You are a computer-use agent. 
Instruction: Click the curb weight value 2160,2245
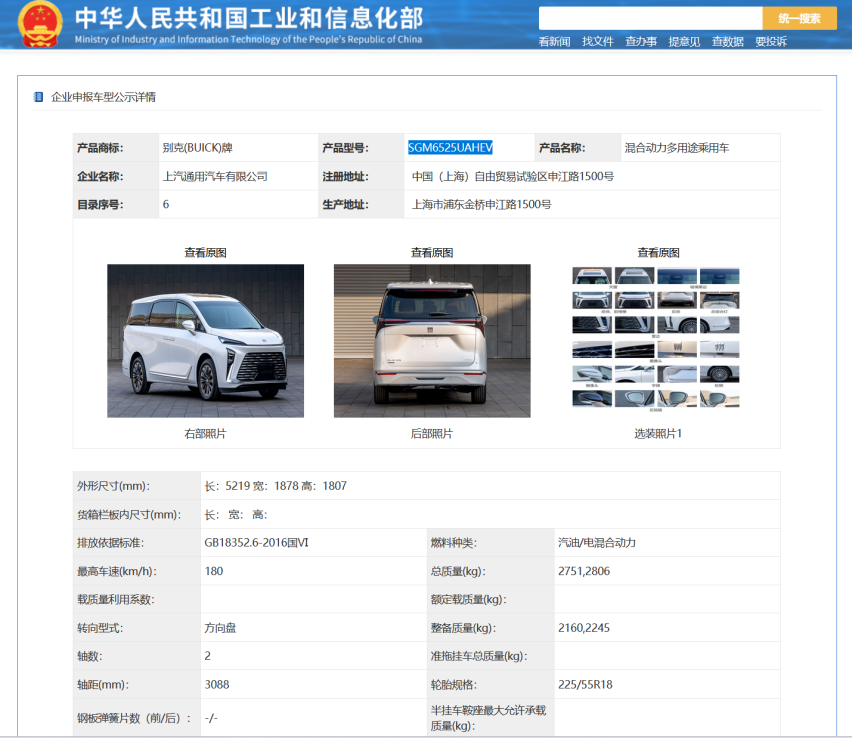(x=584, y=628)
